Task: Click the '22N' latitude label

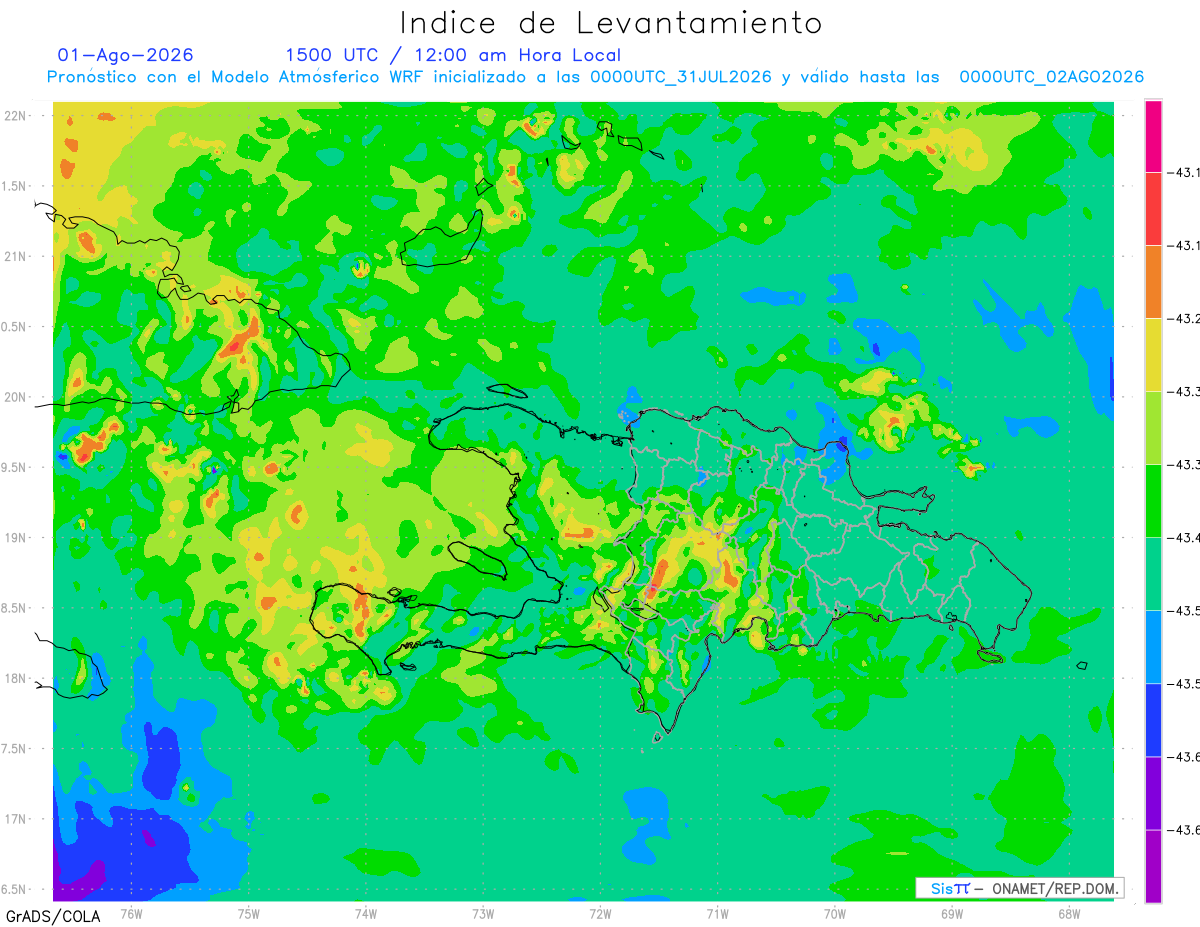Action: click(16, 116)
